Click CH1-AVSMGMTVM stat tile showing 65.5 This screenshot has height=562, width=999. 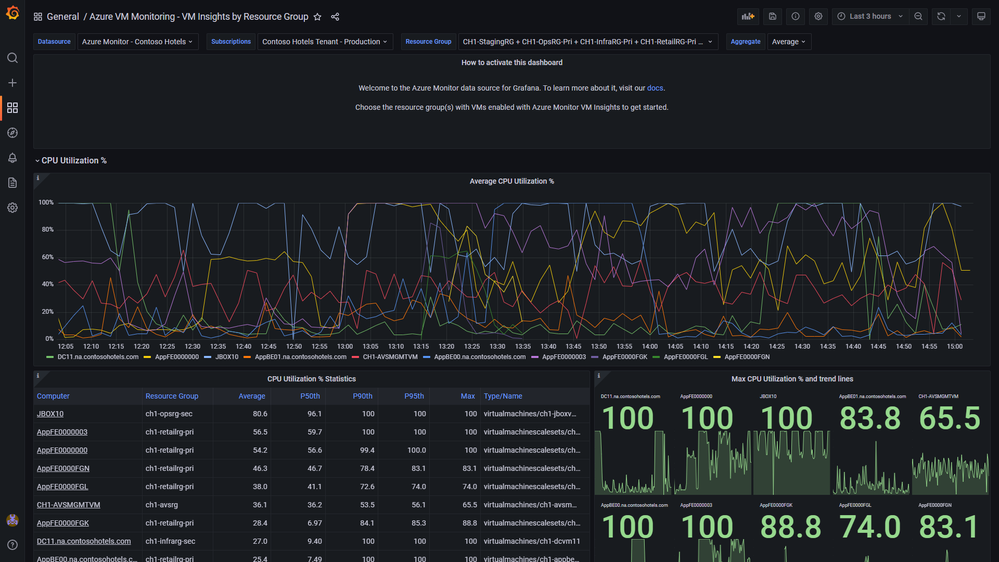pyautogui.click(x=951, y=443)
